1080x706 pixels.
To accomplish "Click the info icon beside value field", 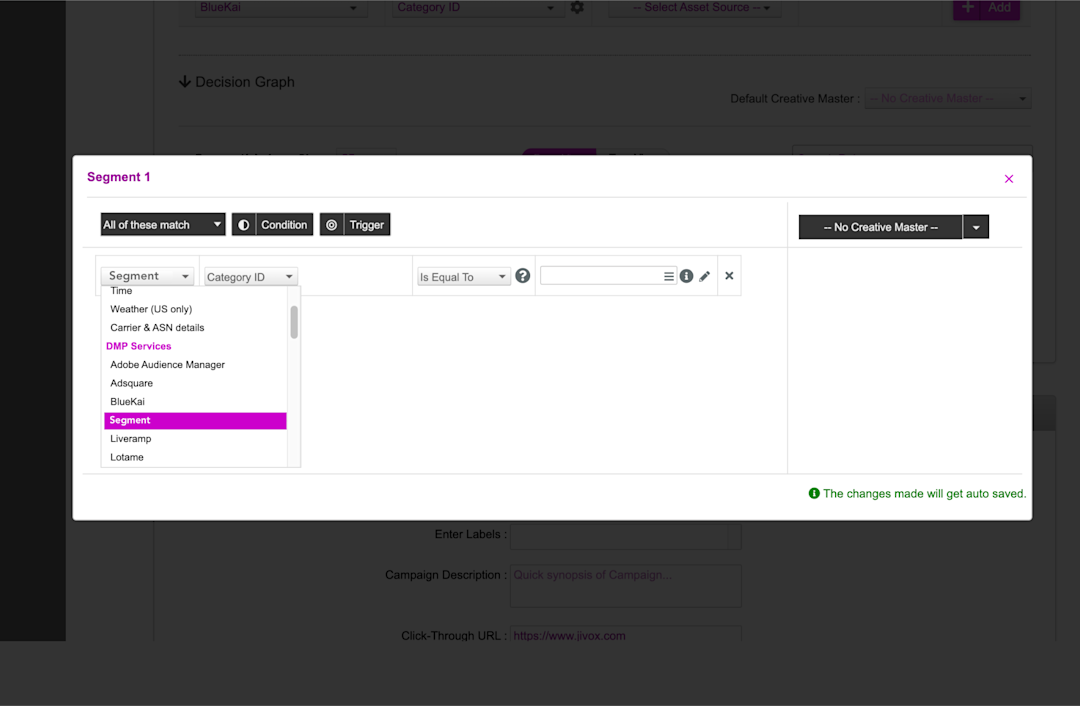I will point(687,276).
